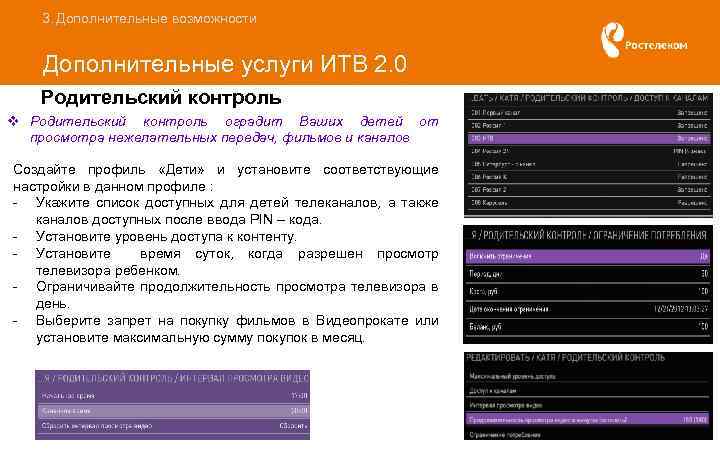Open 'Доступ к каналам' menu item

click(x=588, y=391)
